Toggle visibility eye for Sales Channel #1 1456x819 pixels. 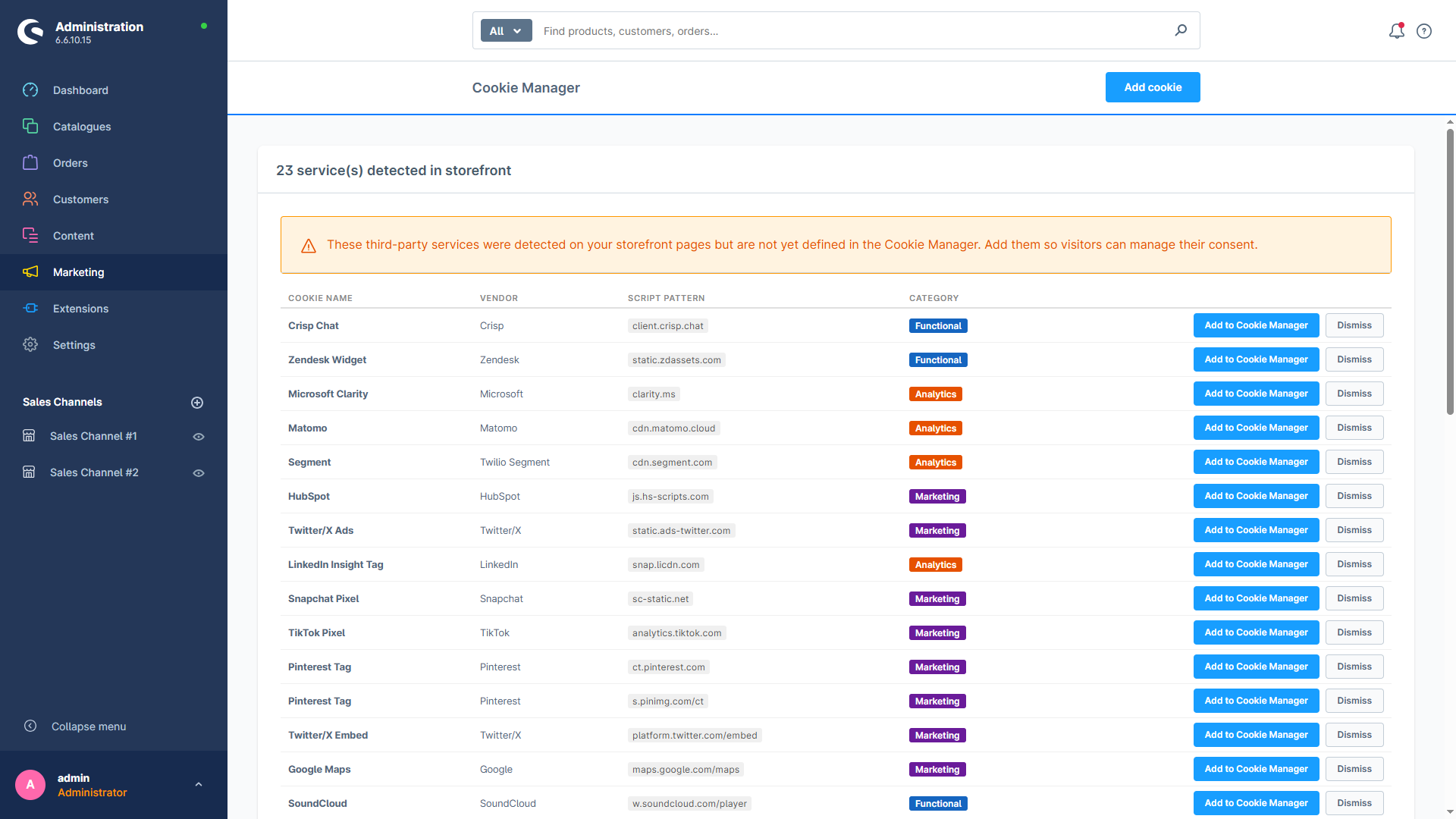[x=199, y=437]
